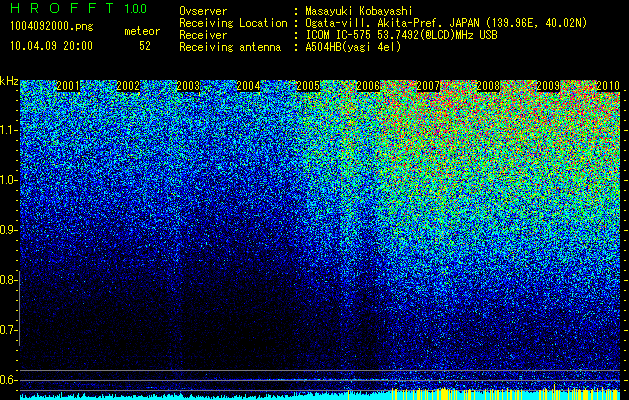Click the 0.9 frequency axis label
Image resolution: width=629 pixels, height=400 pixels.
pyautogui.click(x=9, y=230)
